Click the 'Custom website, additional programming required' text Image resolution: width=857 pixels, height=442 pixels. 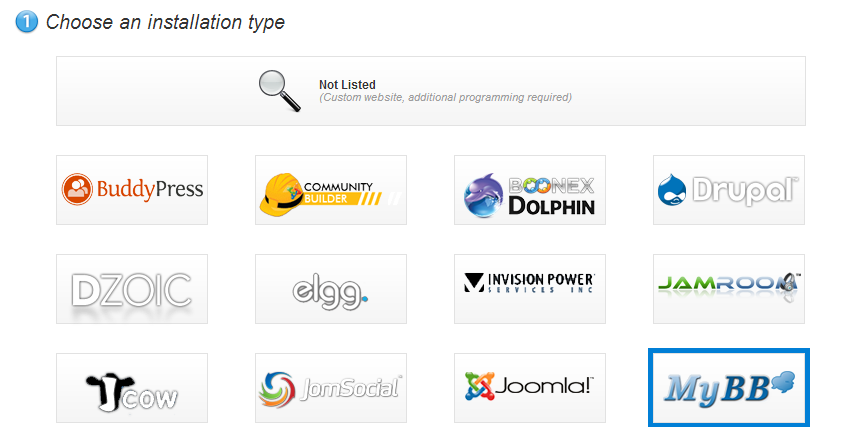tap(445, 98)
